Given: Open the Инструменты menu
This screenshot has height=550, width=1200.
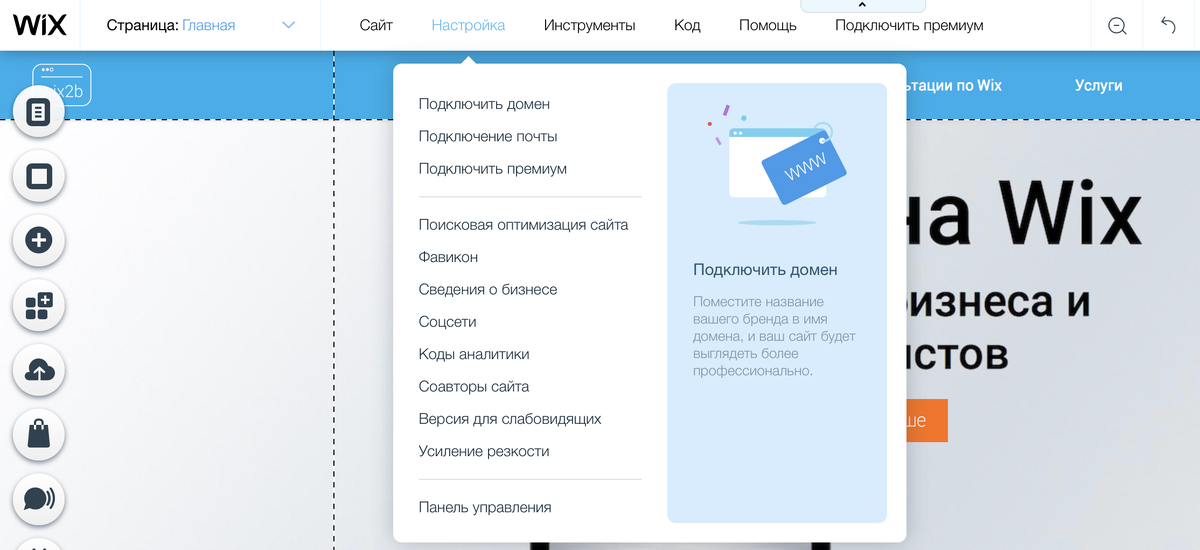Looking at the screenshot, I should click(590, 25).
